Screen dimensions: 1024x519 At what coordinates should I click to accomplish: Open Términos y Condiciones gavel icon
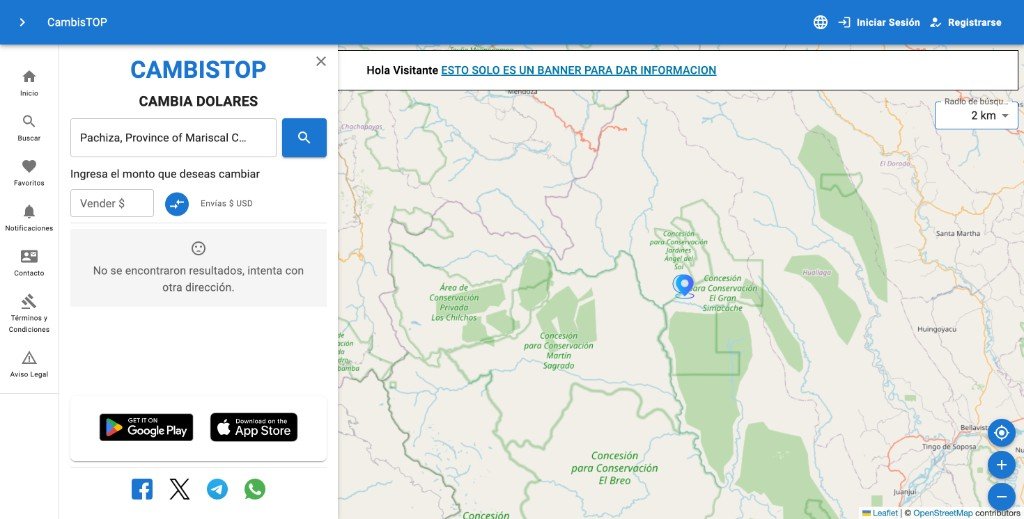click(29, 301)
